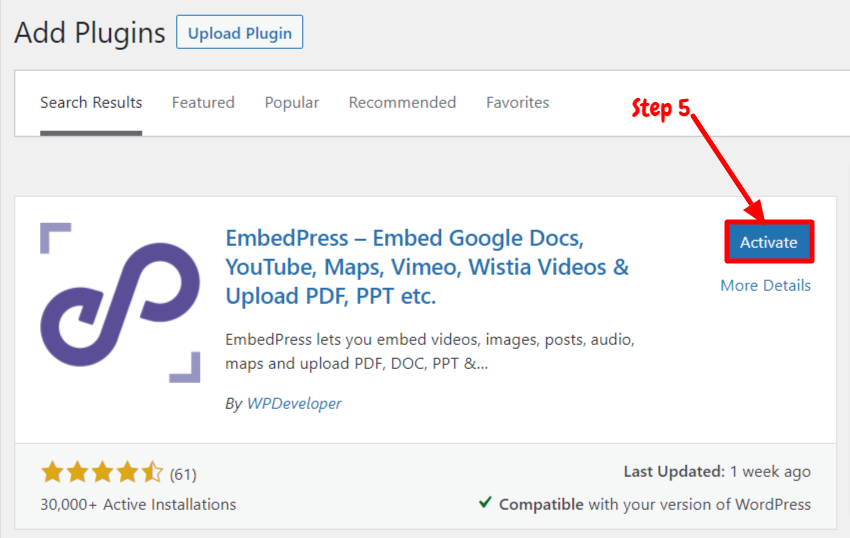
Task: Click the (61) ratings count
Action: [x=183, y=475]
